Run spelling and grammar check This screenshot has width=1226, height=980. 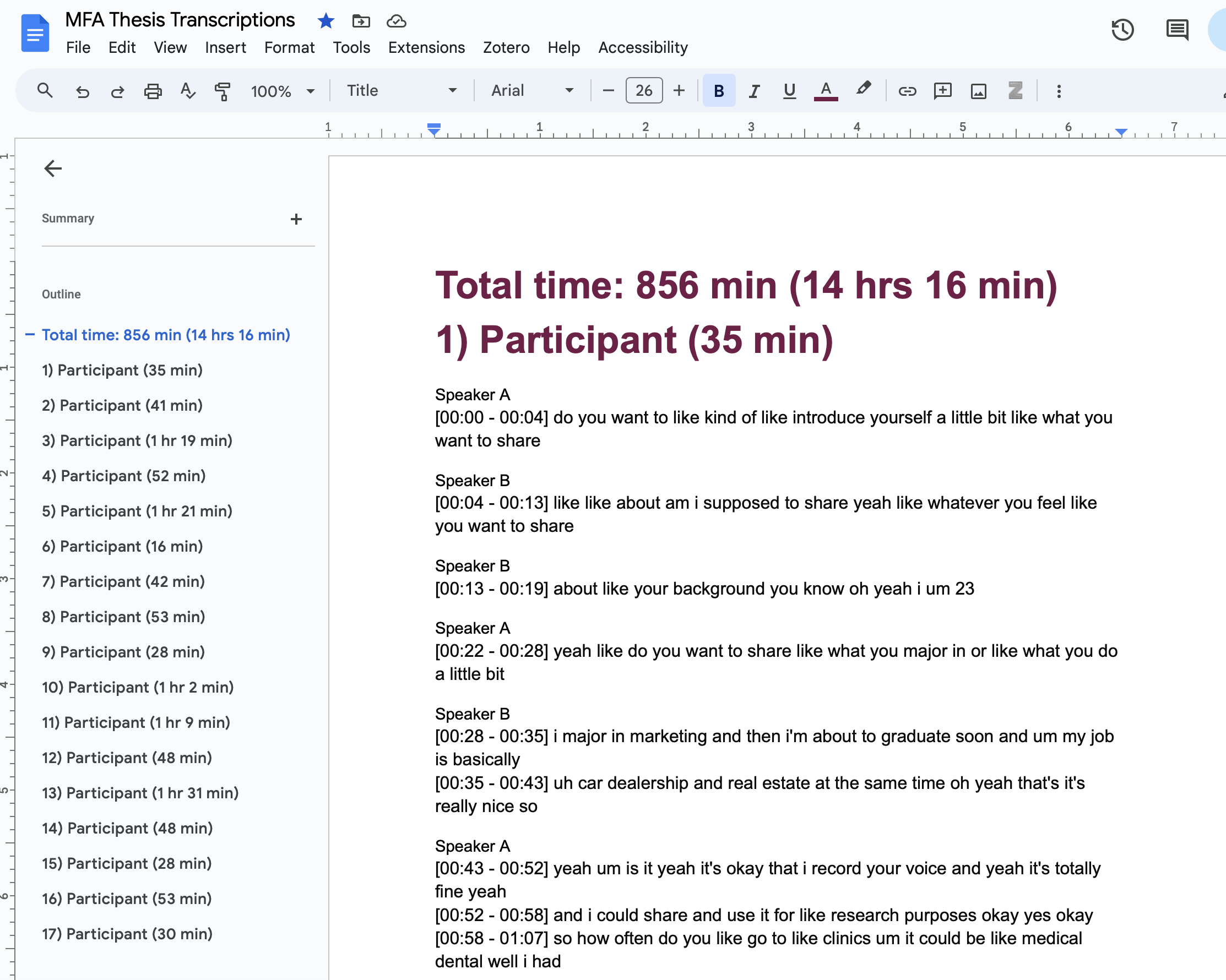[188, 91]
